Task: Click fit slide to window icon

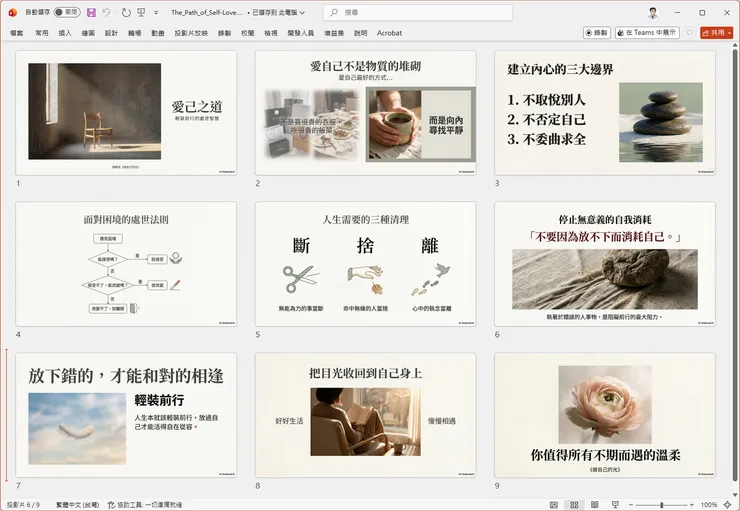Action: 727,505
